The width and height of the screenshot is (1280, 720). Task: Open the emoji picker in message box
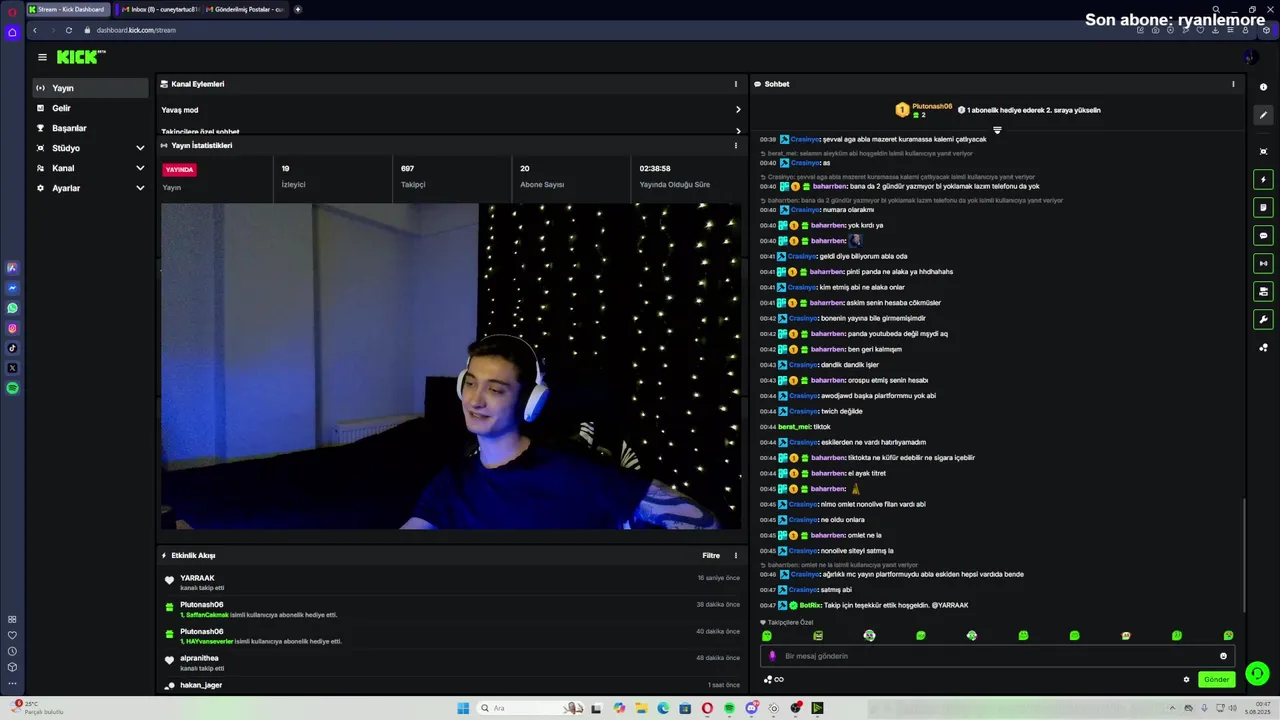click(1223, 656)
